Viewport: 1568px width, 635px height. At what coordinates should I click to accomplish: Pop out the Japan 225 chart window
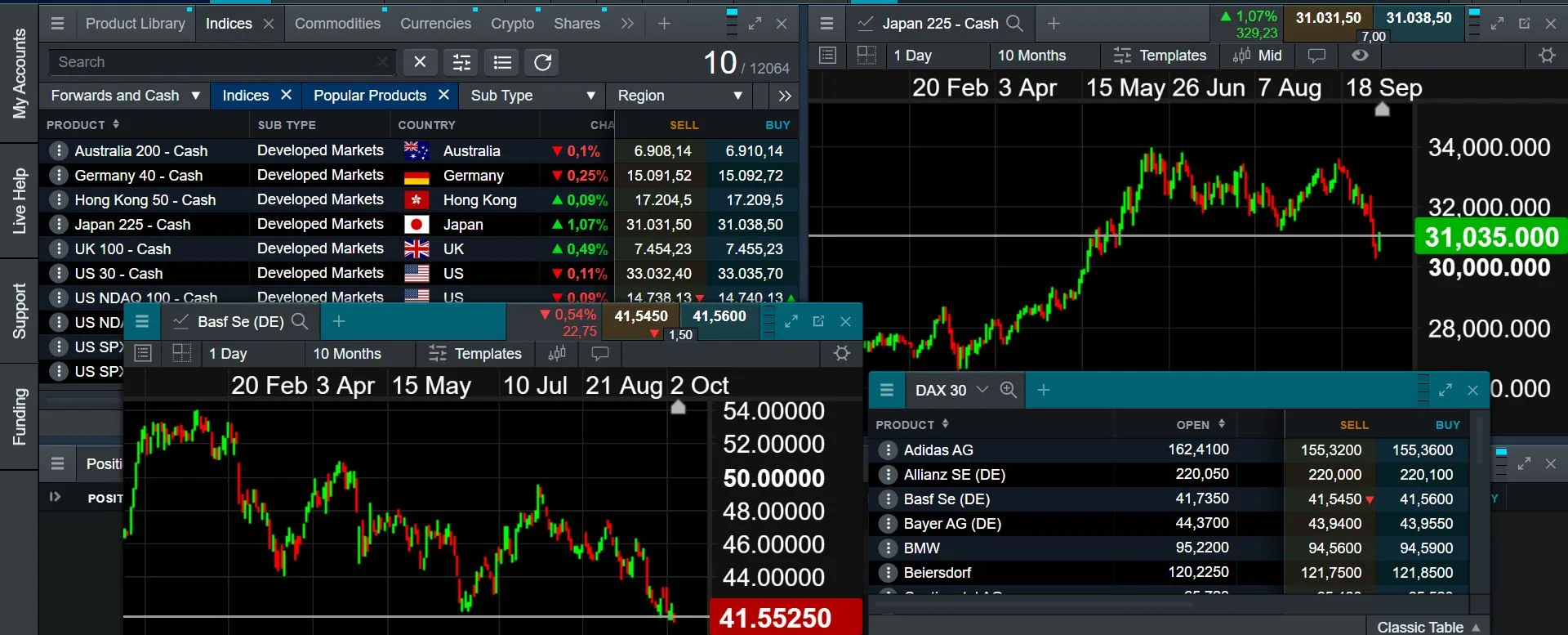(1524, 24)
